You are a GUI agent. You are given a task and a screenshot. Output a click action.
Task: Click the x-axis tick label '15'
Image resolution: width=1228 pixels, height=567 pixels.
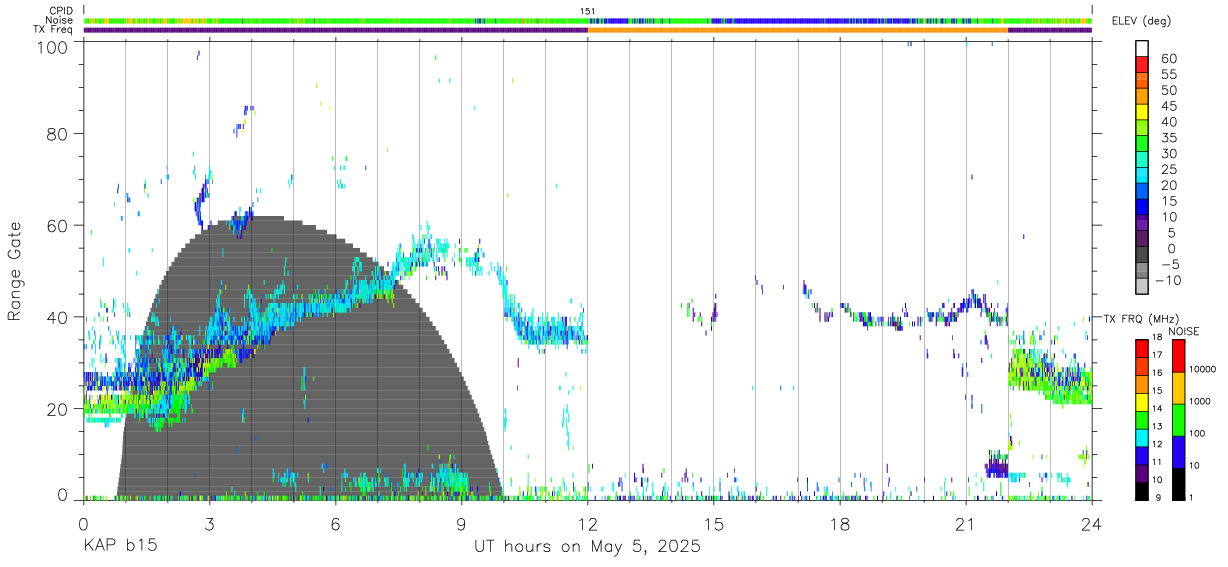(713, 524)
